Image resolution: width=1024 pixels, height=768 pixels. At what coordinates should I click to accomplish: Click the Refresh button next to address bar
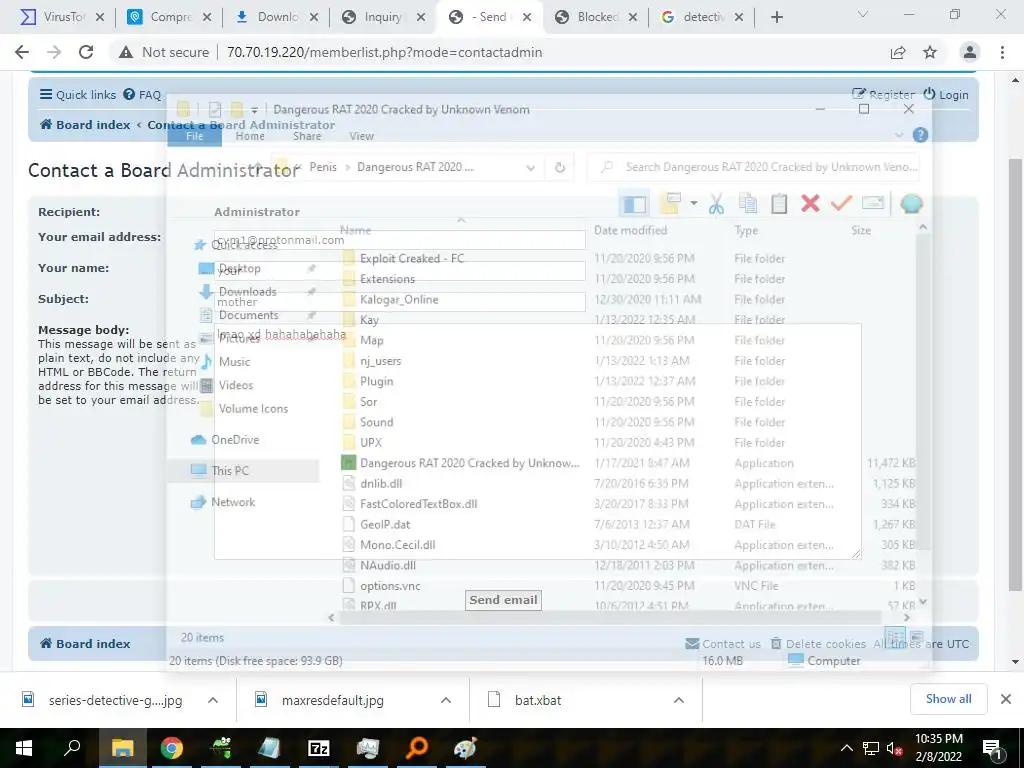click(560, 167)
